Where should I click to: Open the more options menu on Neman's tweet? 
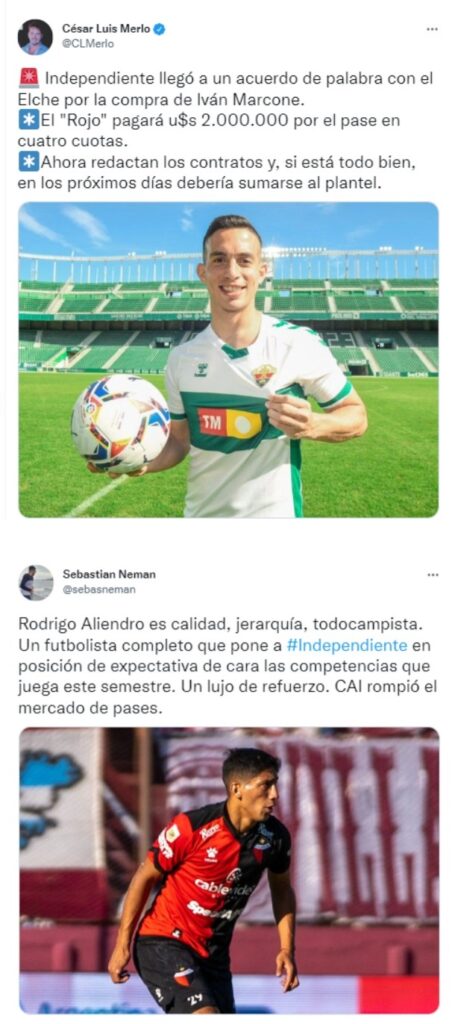[432, 575]
